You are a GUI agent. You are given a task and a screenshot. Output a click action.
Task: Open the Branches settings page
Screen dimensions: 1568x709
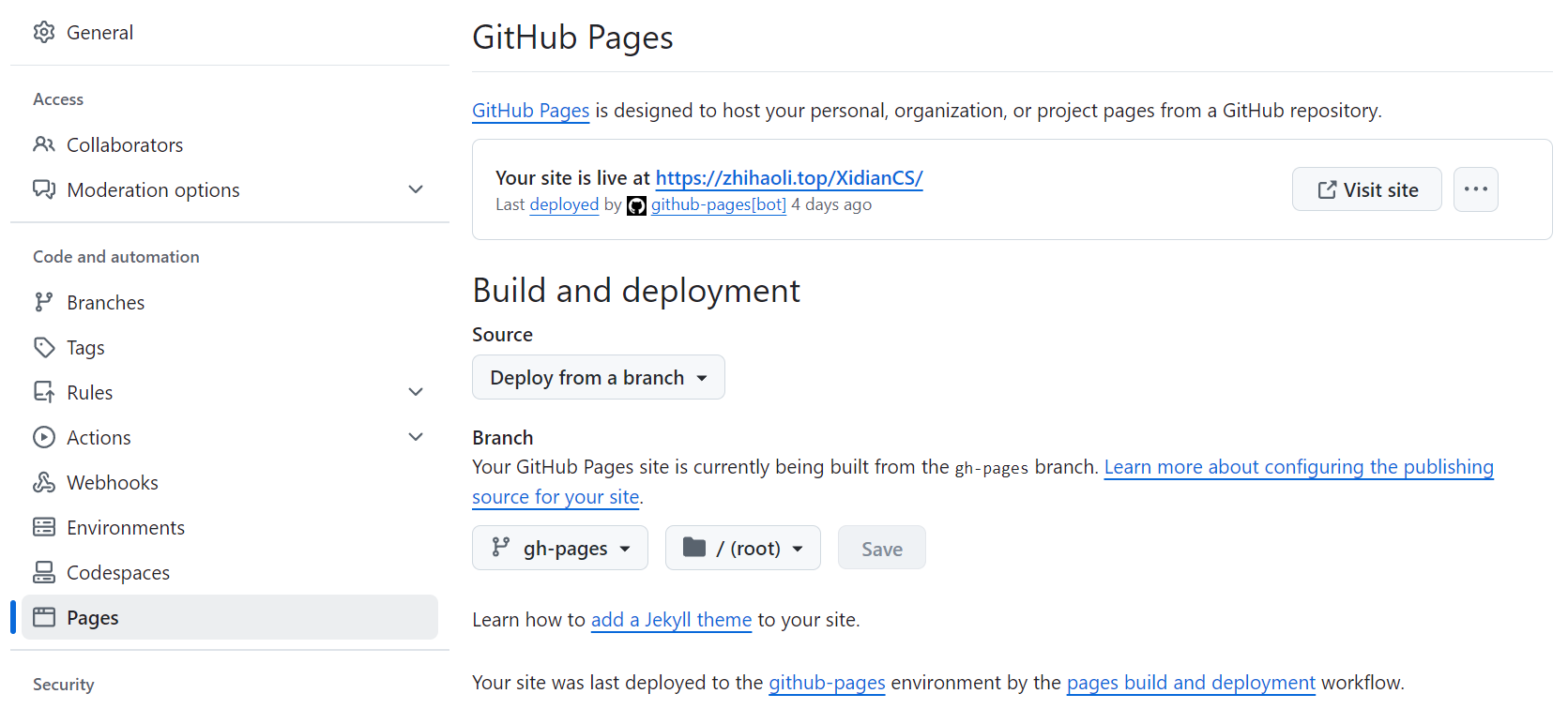pyautogui.click(x=230, y=302)
